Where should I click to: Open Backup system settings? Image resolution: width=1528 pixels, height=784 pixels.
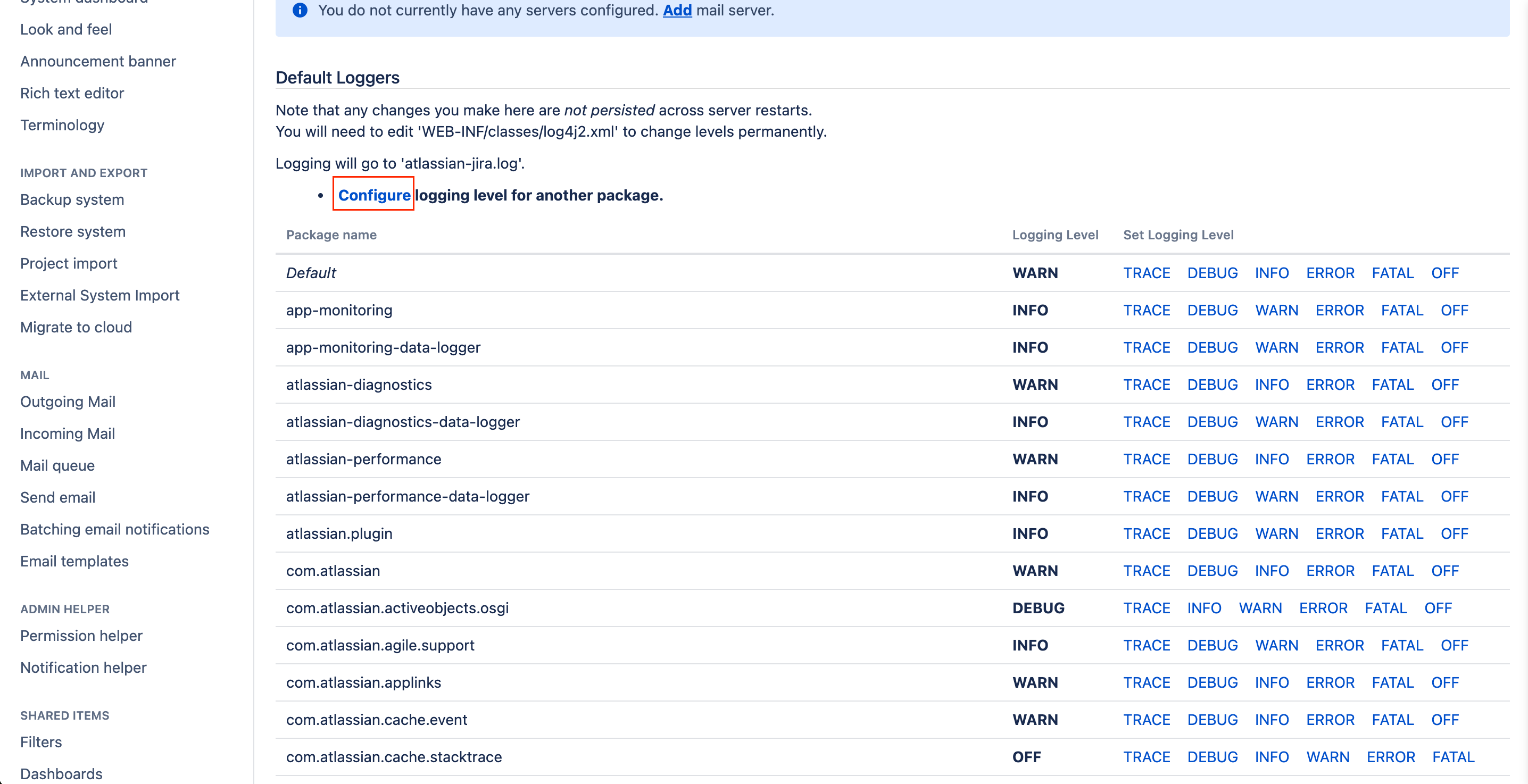click(72, 199)
